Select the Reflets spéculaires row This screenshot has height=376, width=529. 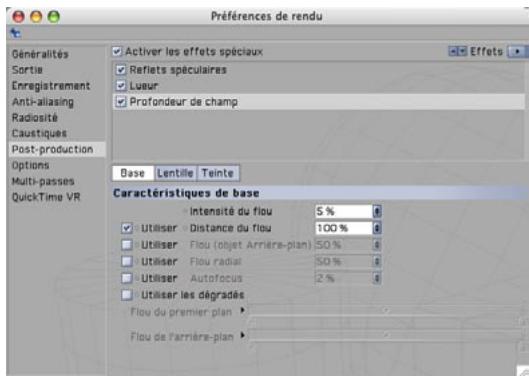[x=318, y=70]
